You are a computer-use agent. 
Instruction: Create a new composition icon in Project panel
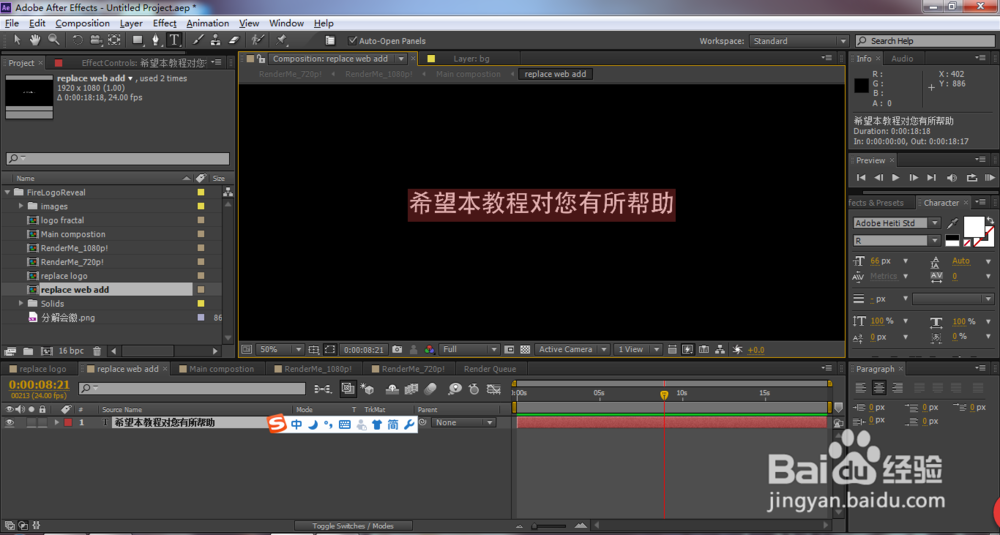[x=47, y=351]
